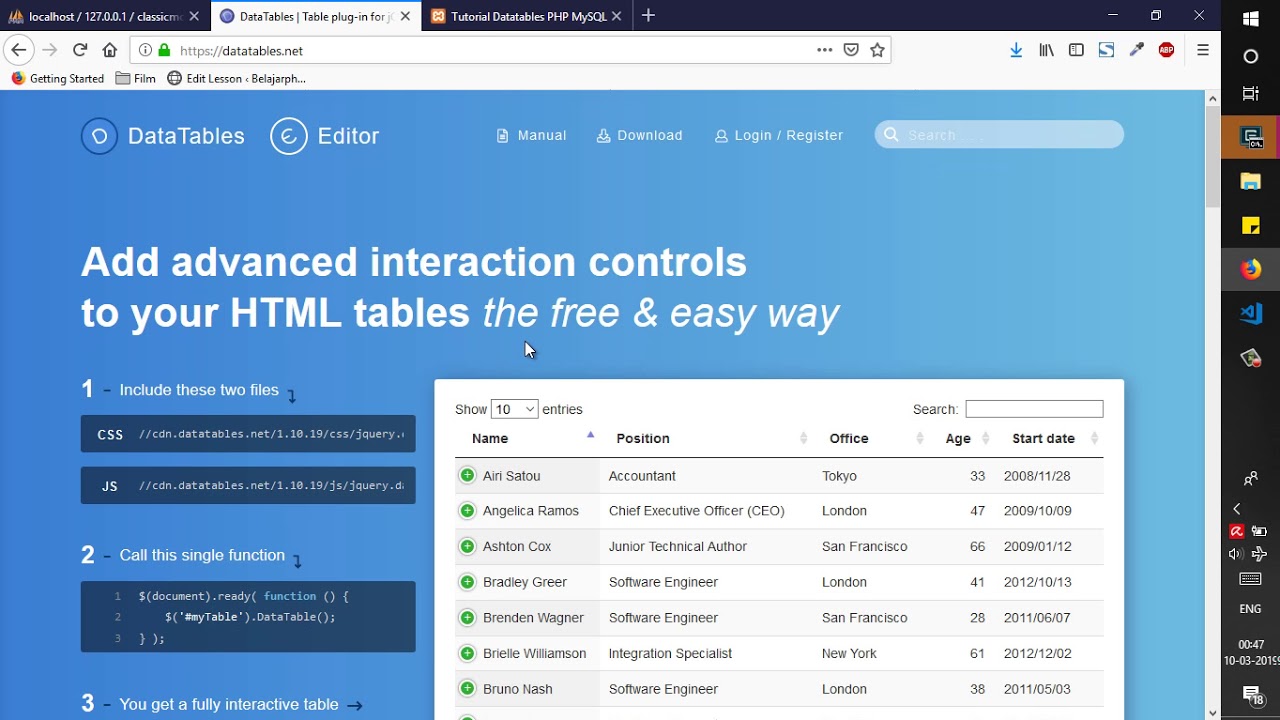Click the JS CDN link code box
The height and width of the screenshot is (720, 1280).
pos(248,486)
